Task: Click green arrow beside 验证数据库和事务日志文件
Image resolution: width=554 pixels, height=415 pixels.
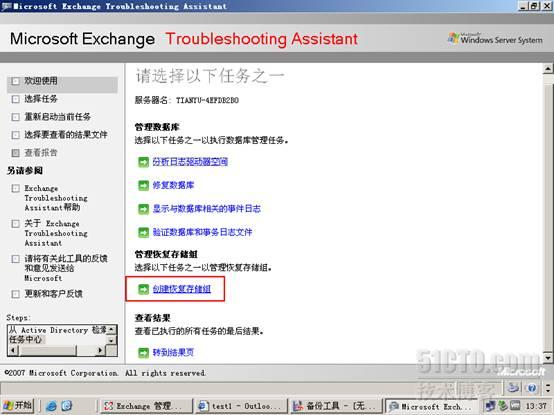Action: [143, 232]
